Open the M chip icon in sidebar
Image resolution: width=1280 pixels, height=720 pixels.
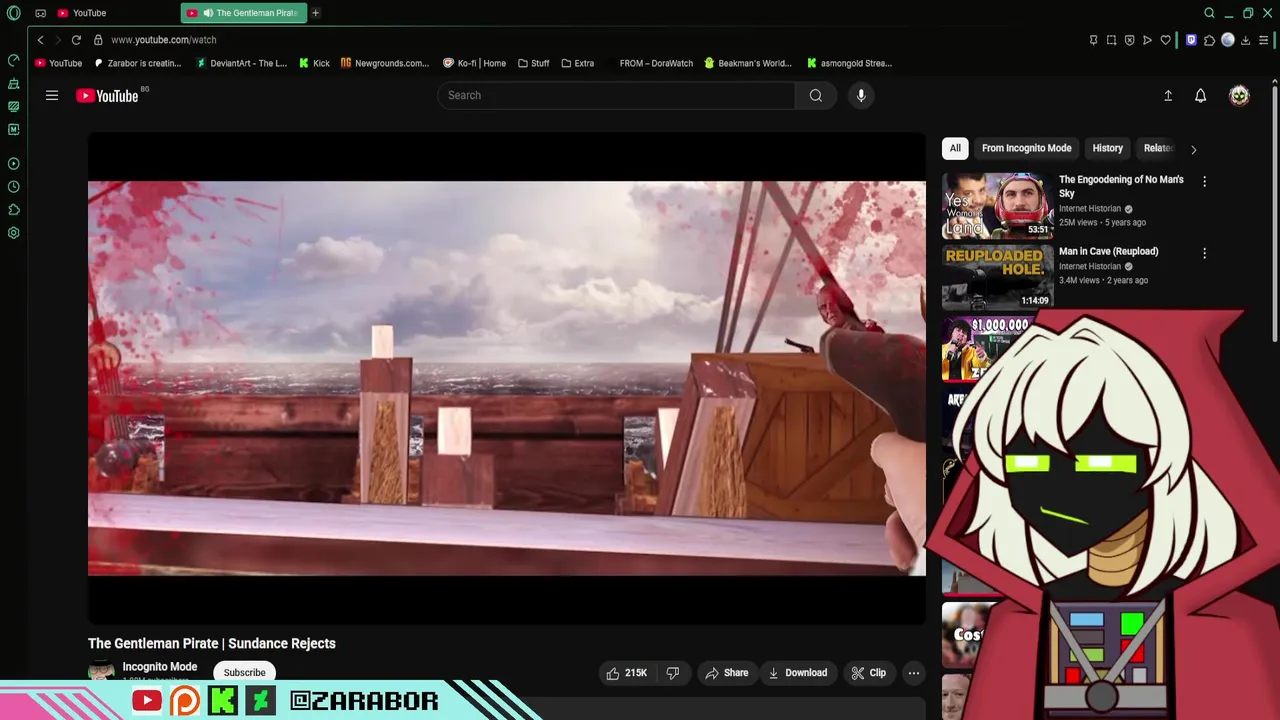[x=13, y=129]
